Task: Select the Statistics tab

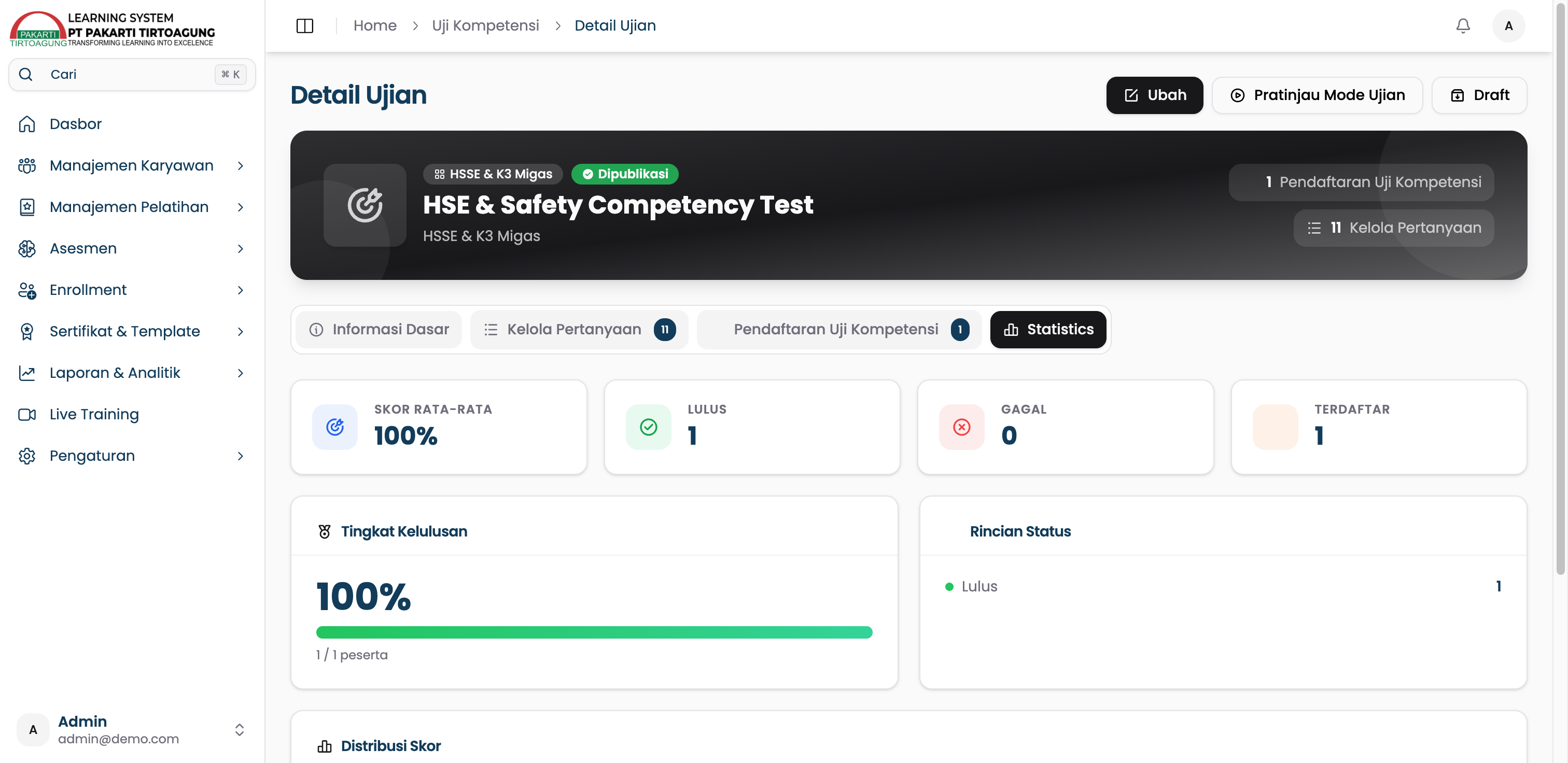Action: 1047,329
